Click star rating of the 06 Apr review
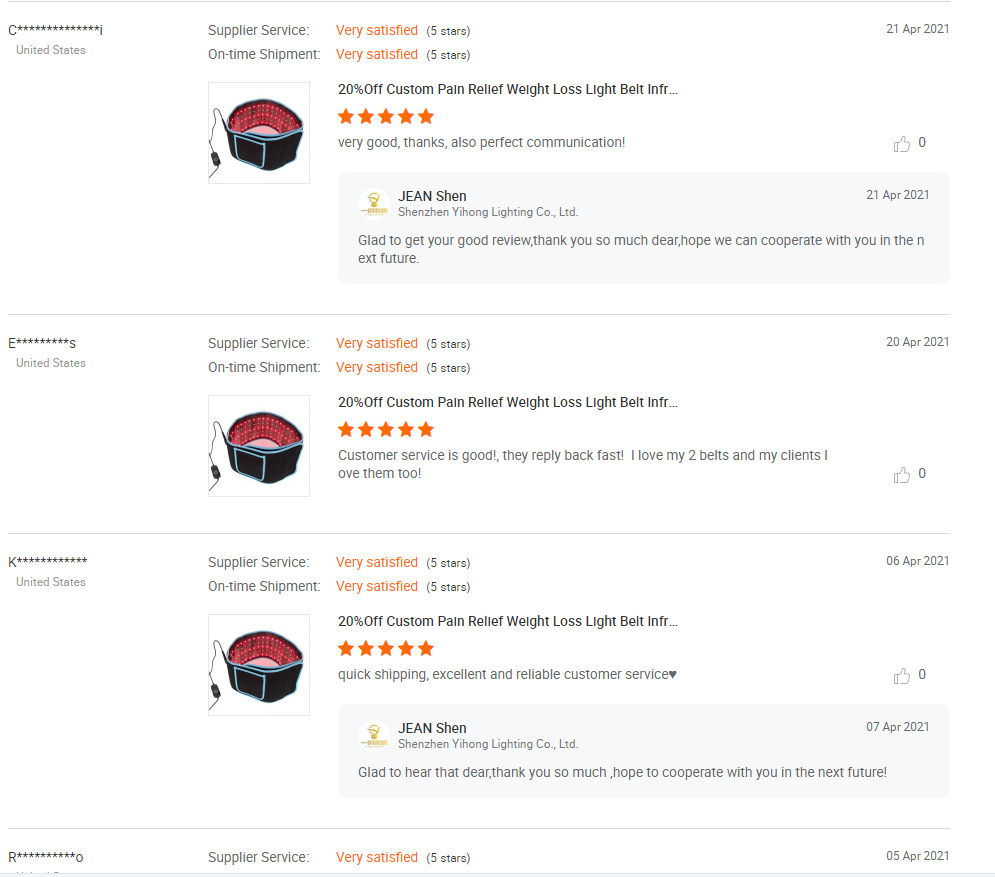This screenshot has width=995, height=877. tap(386, 649)
